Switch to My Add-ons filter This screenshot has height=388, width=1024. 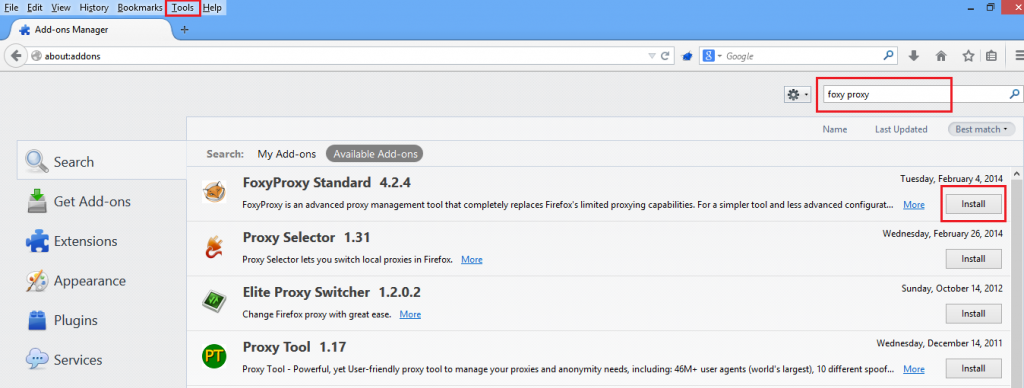[287, 154]
